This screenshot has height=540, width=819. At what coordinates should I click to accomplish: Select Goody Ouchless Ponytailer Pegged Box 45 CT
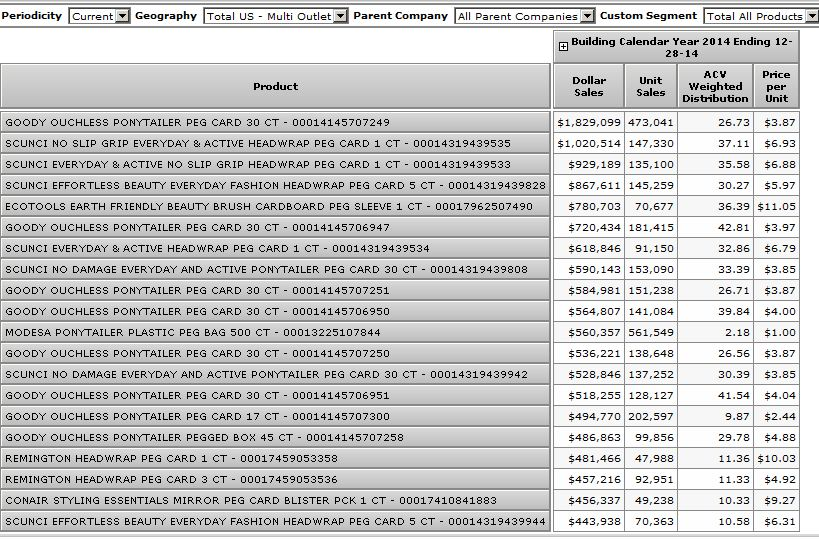(x=205, y=437)
